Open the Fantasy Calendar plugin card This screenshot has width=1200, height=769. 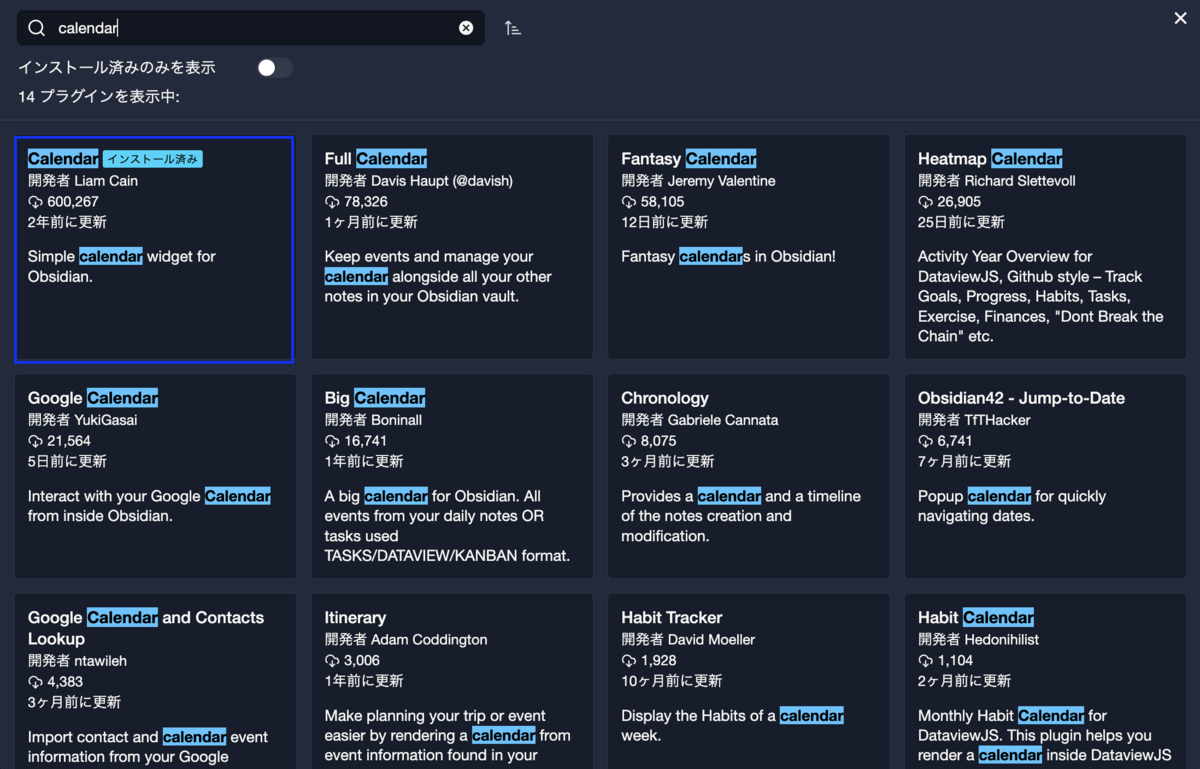[749, 247]
